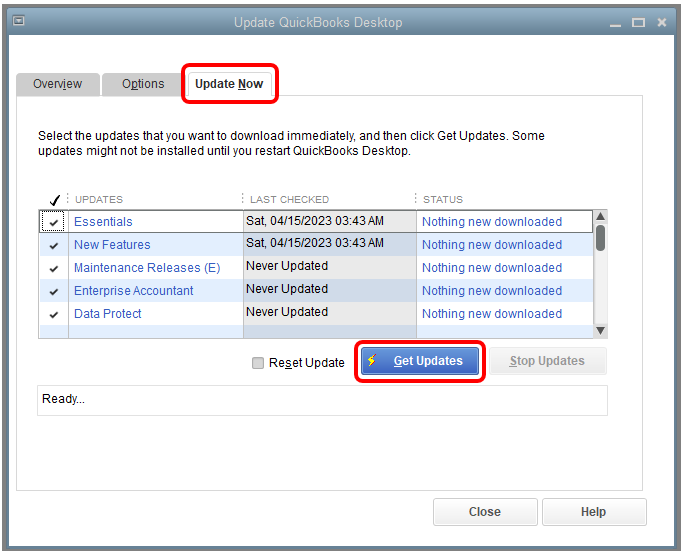
Task: Click the scroll down arrow in updates list
Action: coord(600,331)
